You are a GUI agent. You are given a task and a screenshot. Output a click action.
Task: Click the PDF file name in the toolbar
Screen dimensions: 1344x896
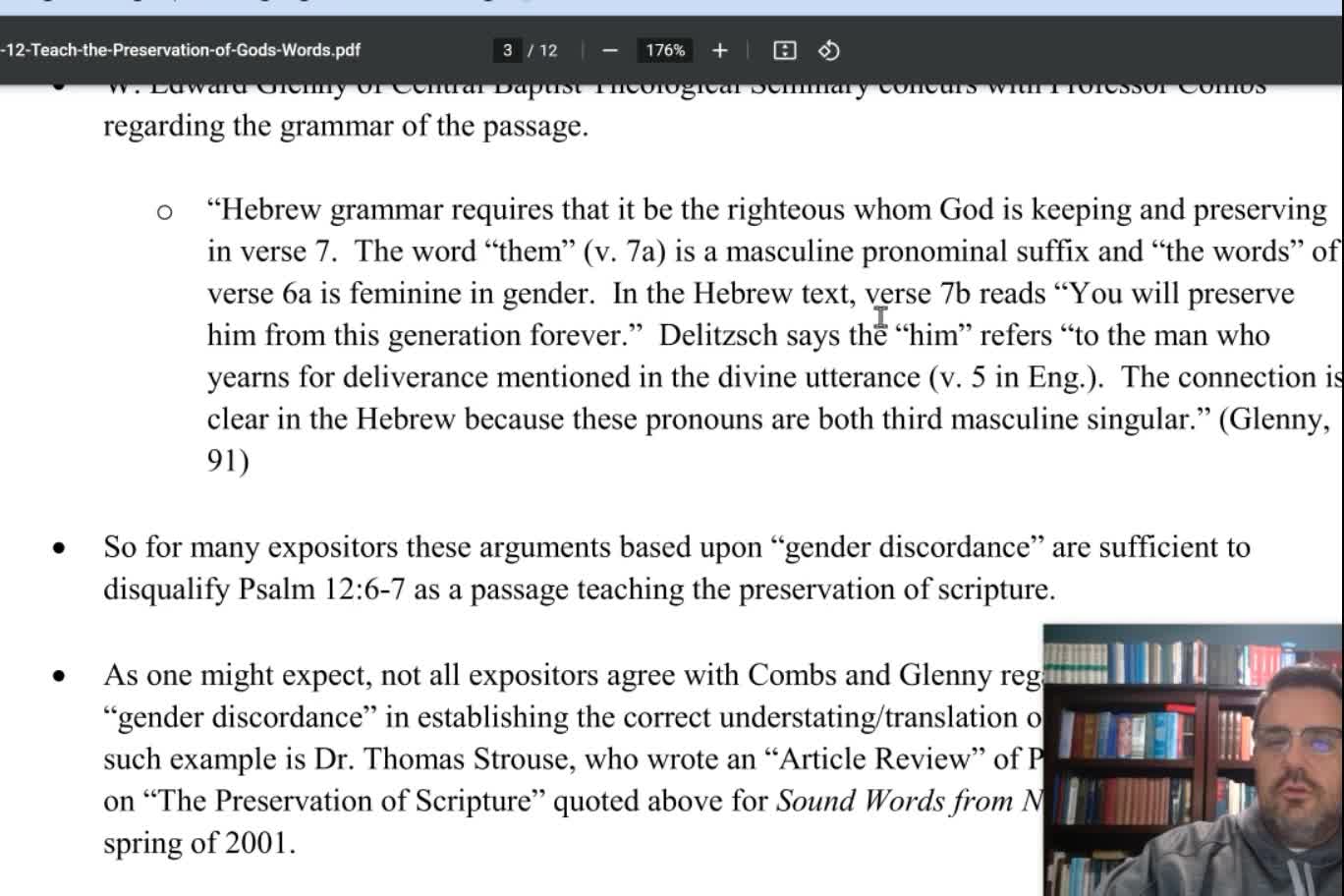click(x=181, y=50)
